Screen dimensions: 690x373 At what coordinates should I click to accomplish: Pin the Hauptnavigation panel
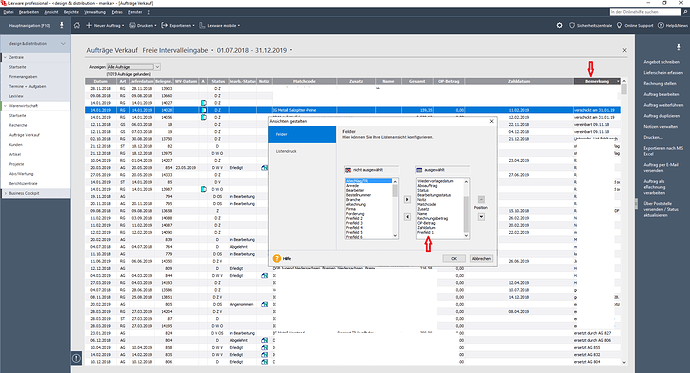click(x=62, y=26)
